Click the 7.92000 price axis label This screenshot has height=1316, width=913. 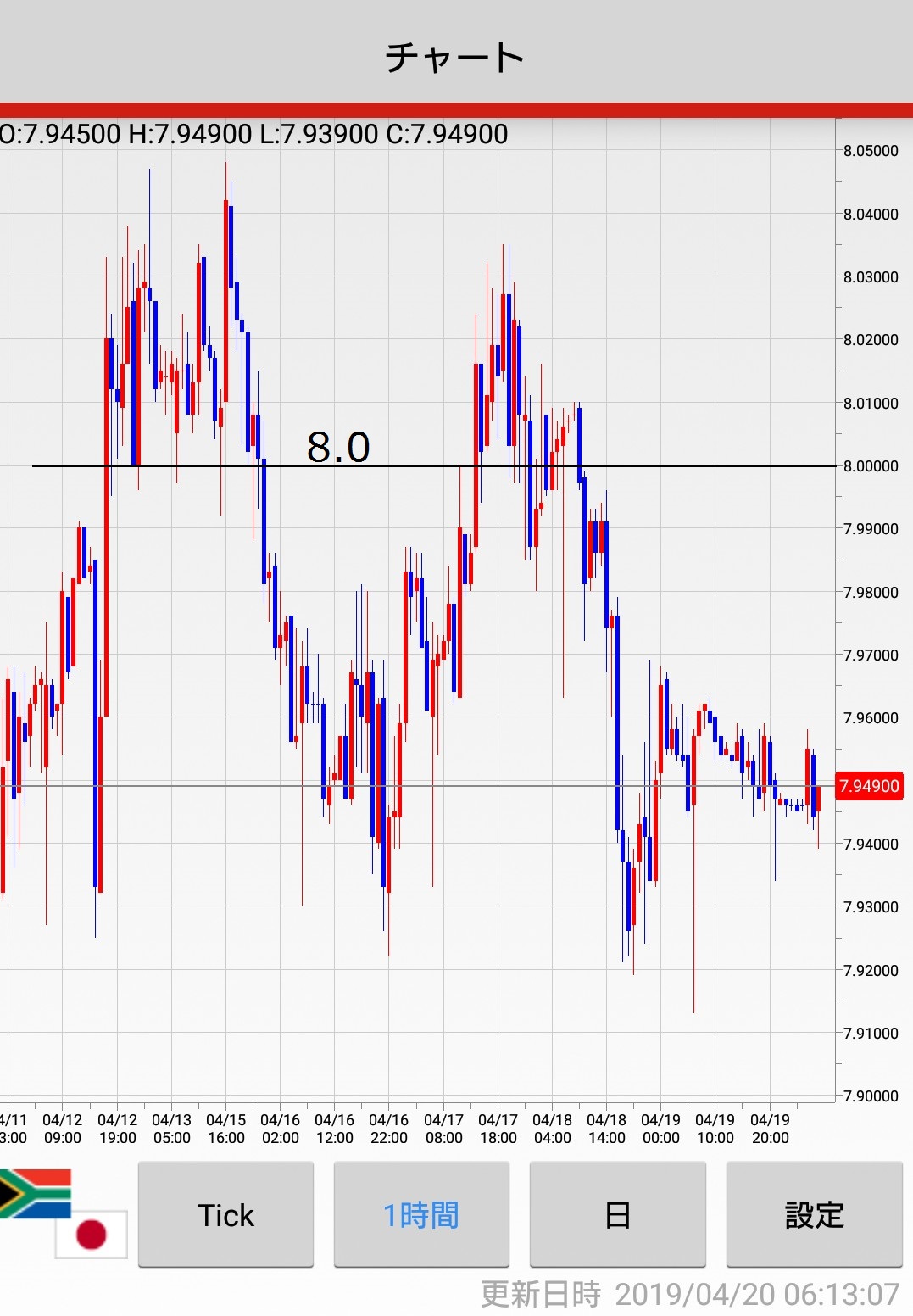[x=871, y=970]
